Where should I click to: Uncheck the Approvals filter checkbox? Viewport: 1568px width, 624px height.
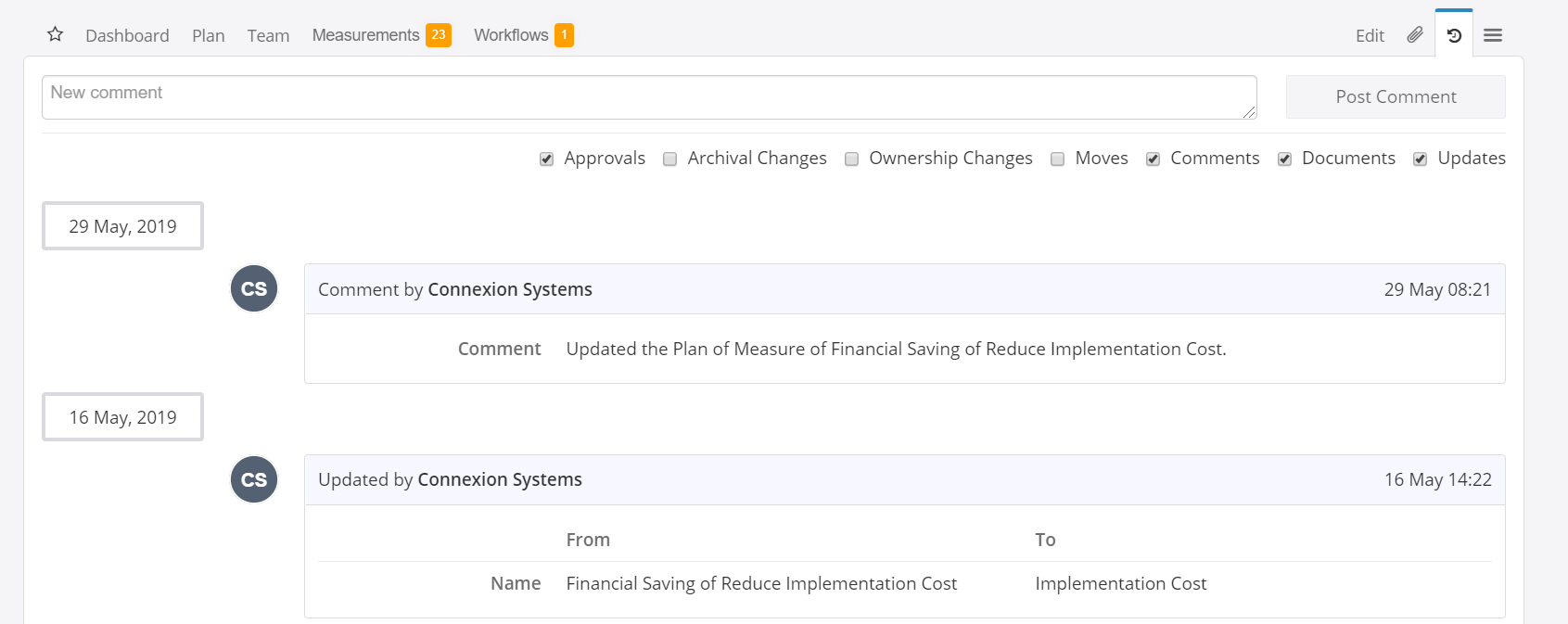click(x=547, y=159)
